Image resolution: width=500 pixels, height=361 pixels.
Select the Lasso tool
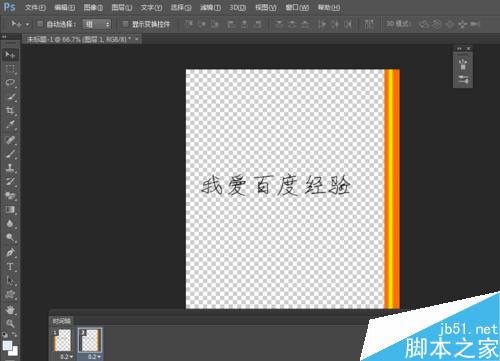[x=10, y=83]
